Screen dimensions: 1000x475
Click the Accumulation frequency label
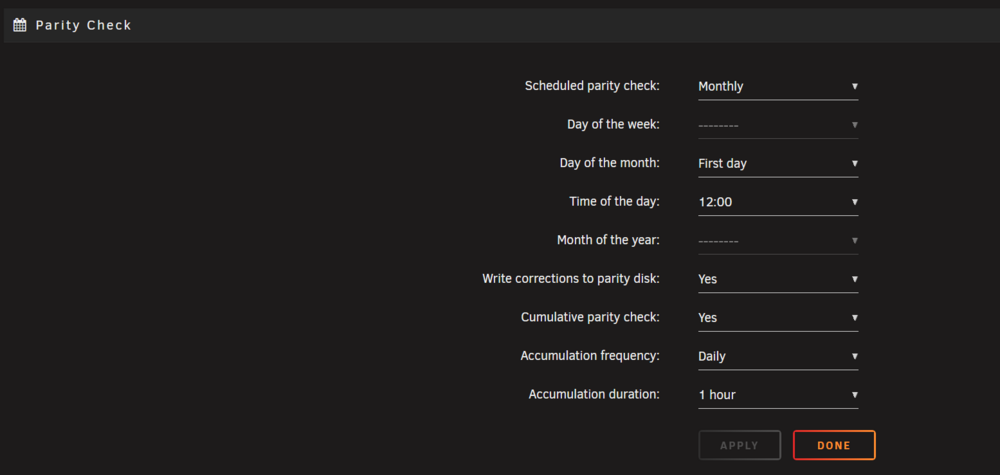tap(590, 356)
